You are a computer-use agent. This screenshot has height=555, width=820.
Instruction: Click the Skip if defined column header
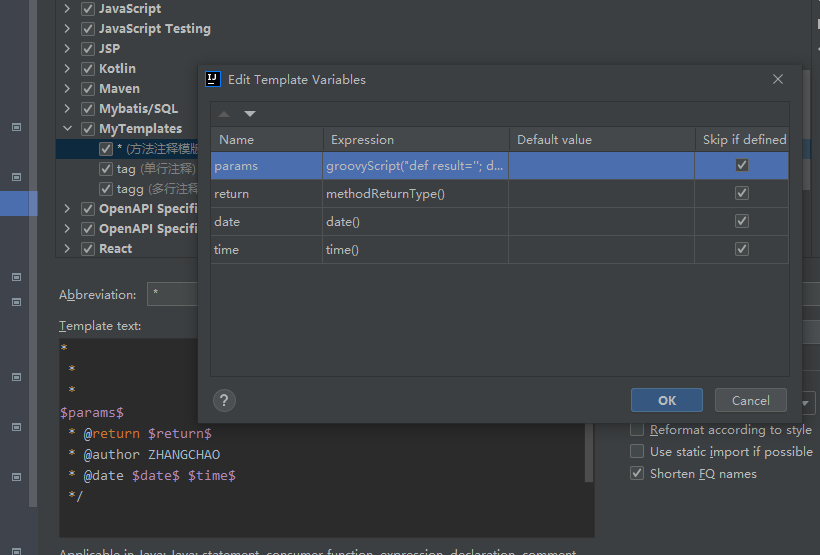[x=742, y=140]
